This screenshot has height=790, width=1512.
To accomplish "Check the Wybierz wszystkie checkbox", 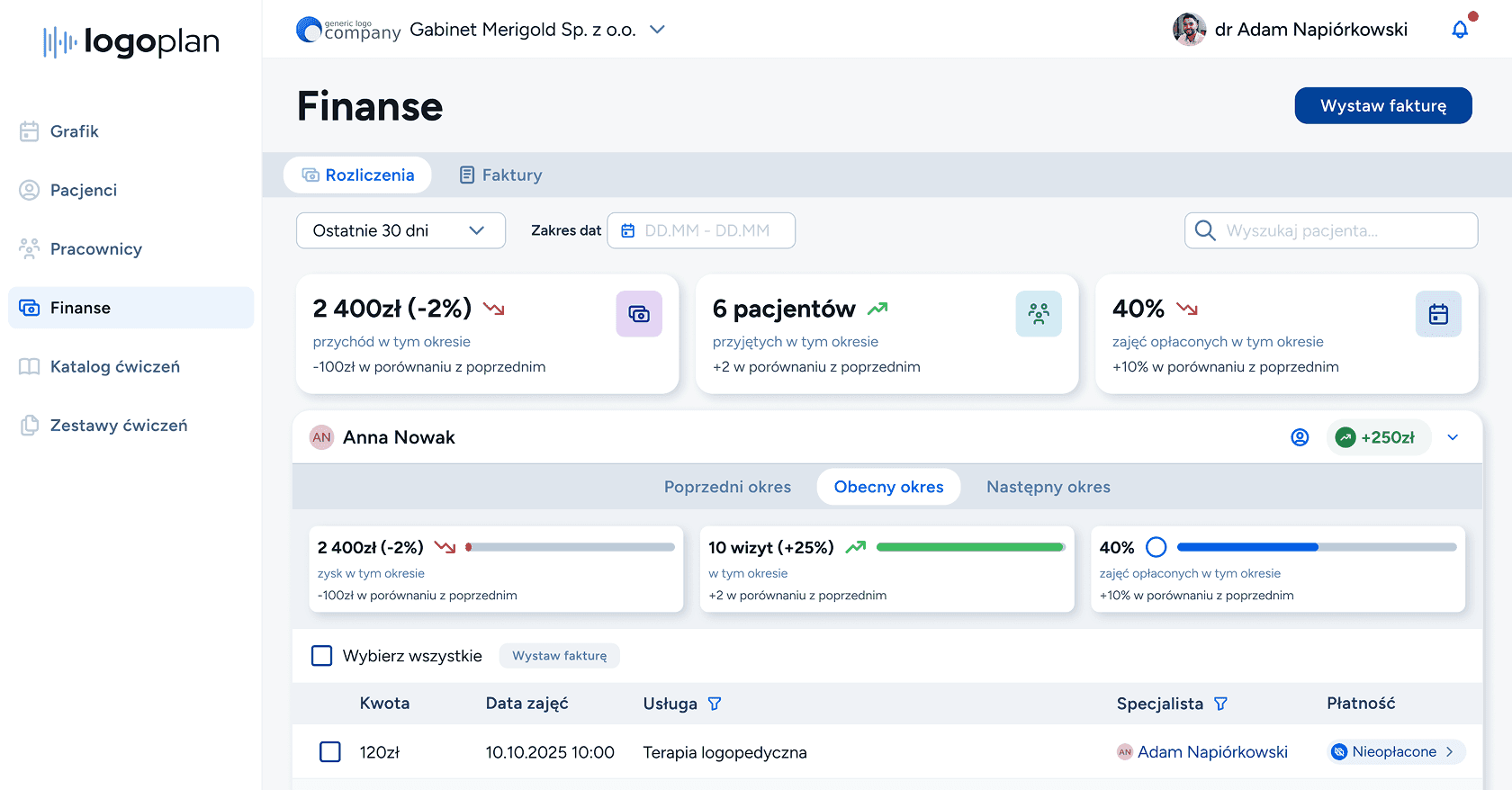I will pyautogui.click(x=322, y=656).
